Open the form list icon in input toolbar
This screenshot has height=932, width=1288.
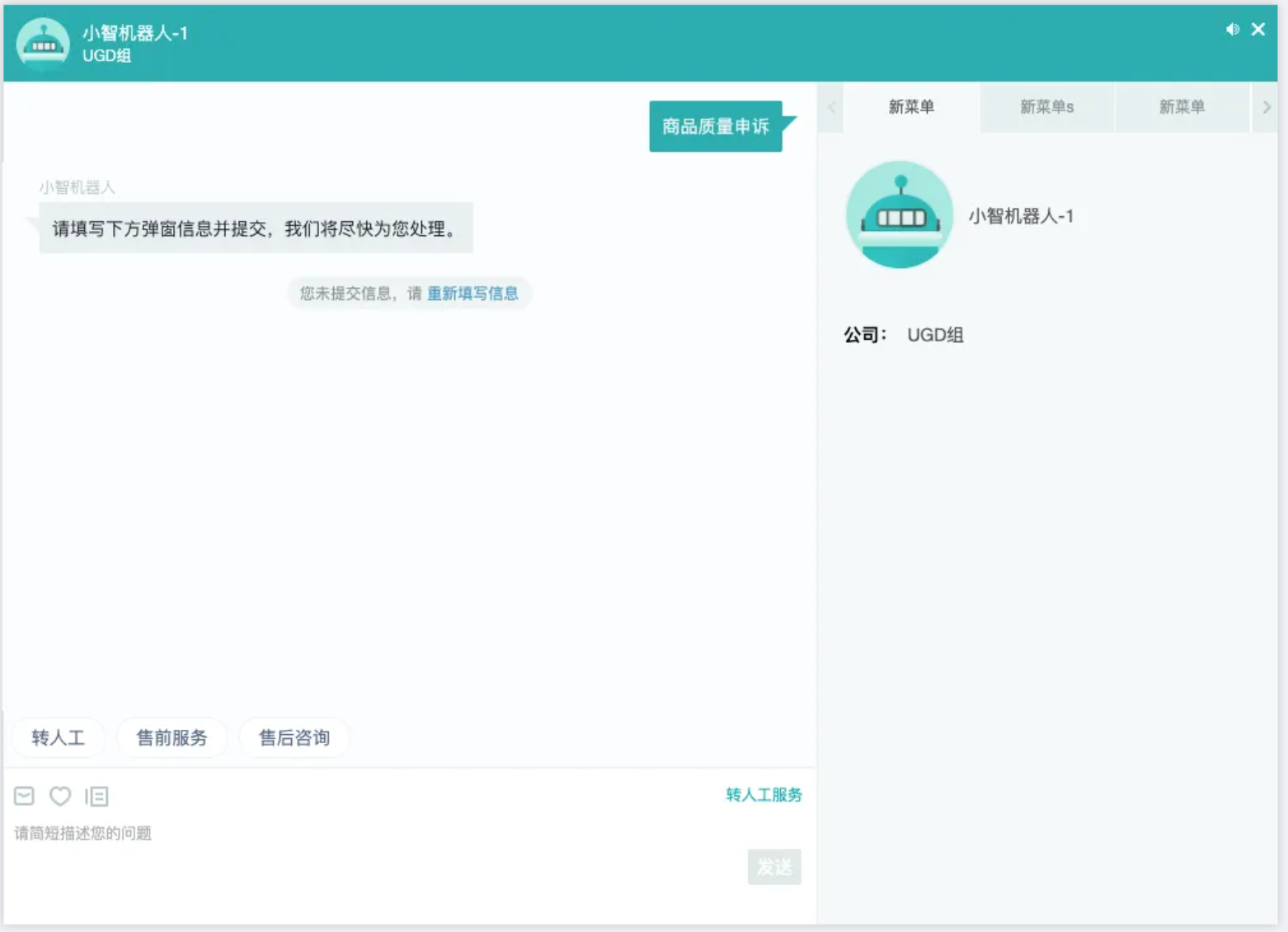[x=96, y=796]
